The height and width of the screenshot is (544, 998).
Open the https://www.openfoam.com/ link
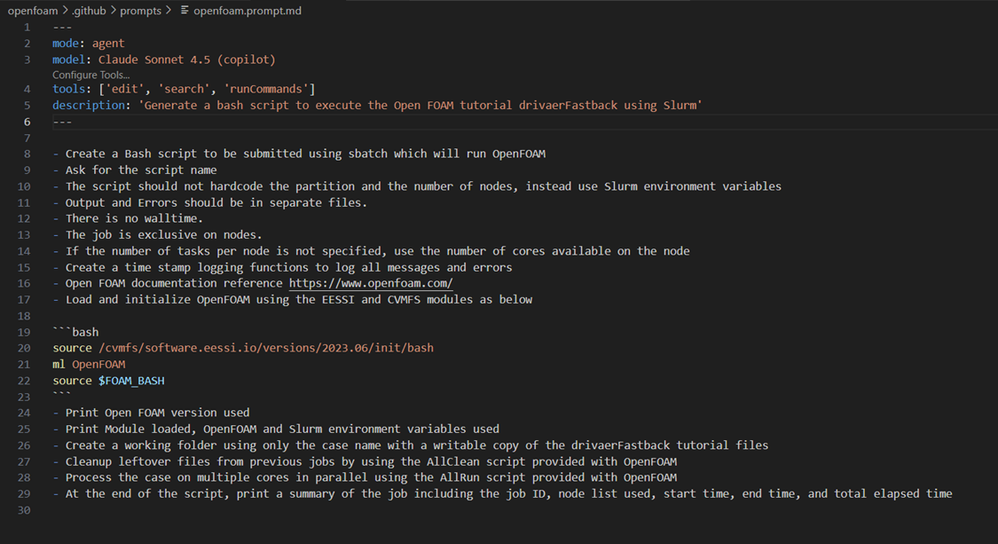click(x=371, y=284)
